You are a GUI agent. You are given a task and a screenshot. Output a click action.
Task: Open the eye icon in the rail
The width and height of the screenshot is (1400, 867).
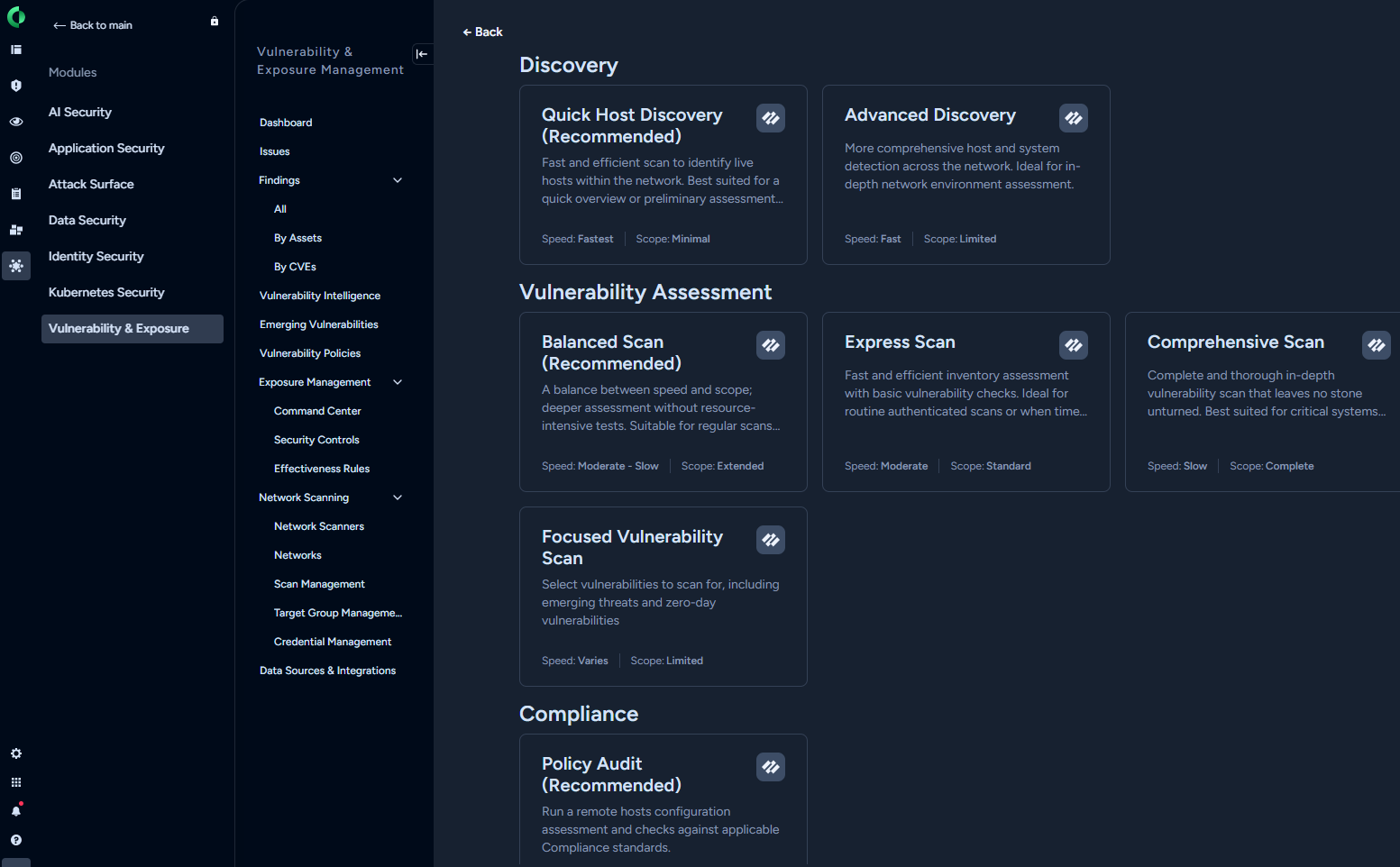click(x=16, y=122)
